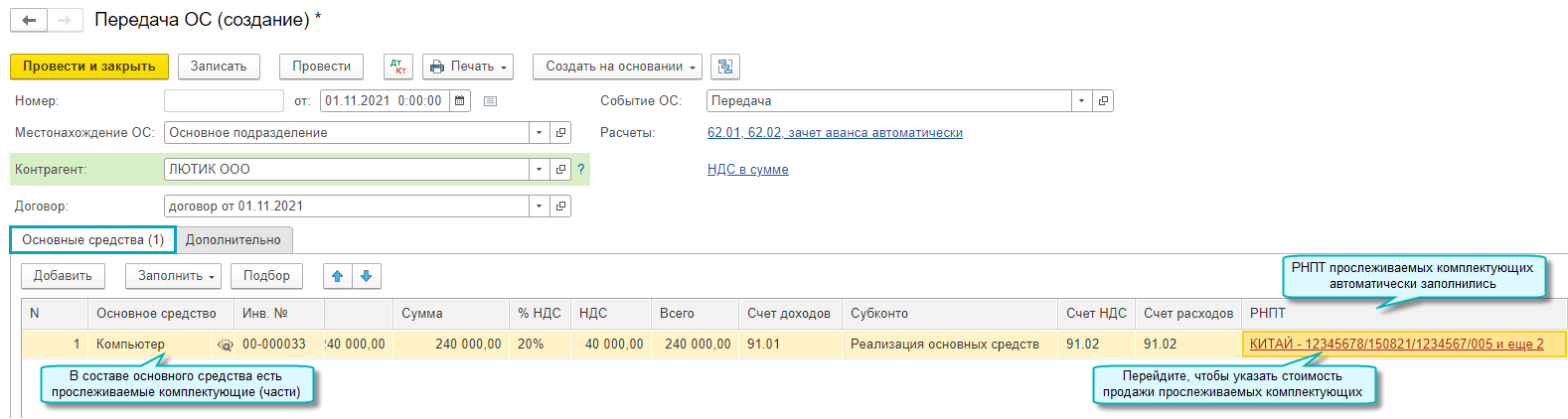The width and height of the screenshot is (1568, 419).
Task: Move the row up with the blue arrow
Action: point(338,276)
